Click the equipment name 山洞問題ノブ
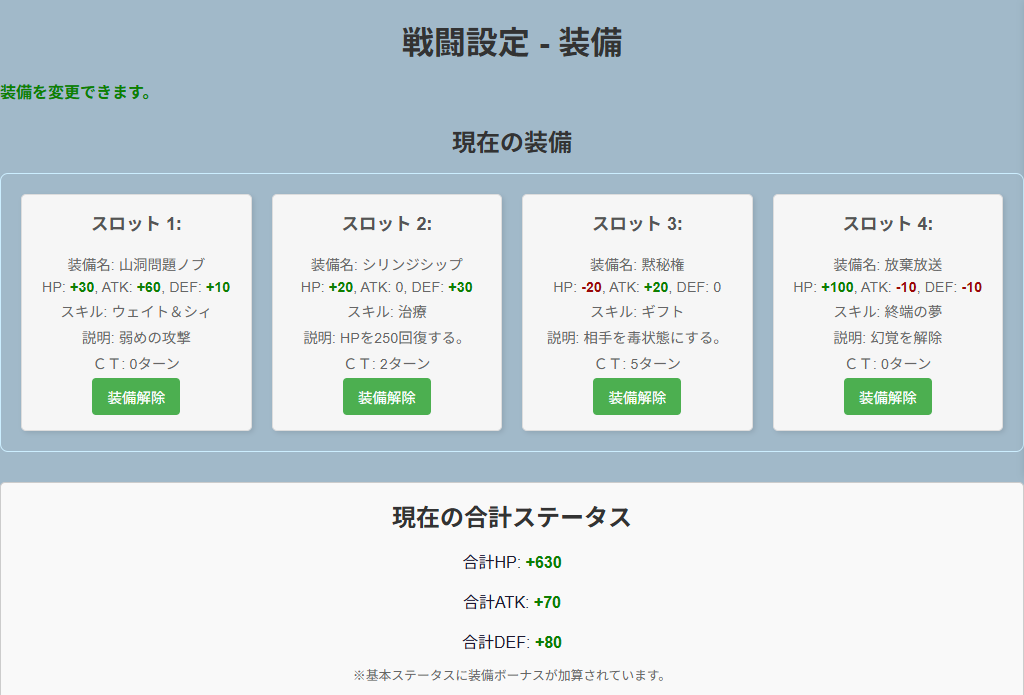Screen dimensions: 1024x695 (x=161, y=265)
